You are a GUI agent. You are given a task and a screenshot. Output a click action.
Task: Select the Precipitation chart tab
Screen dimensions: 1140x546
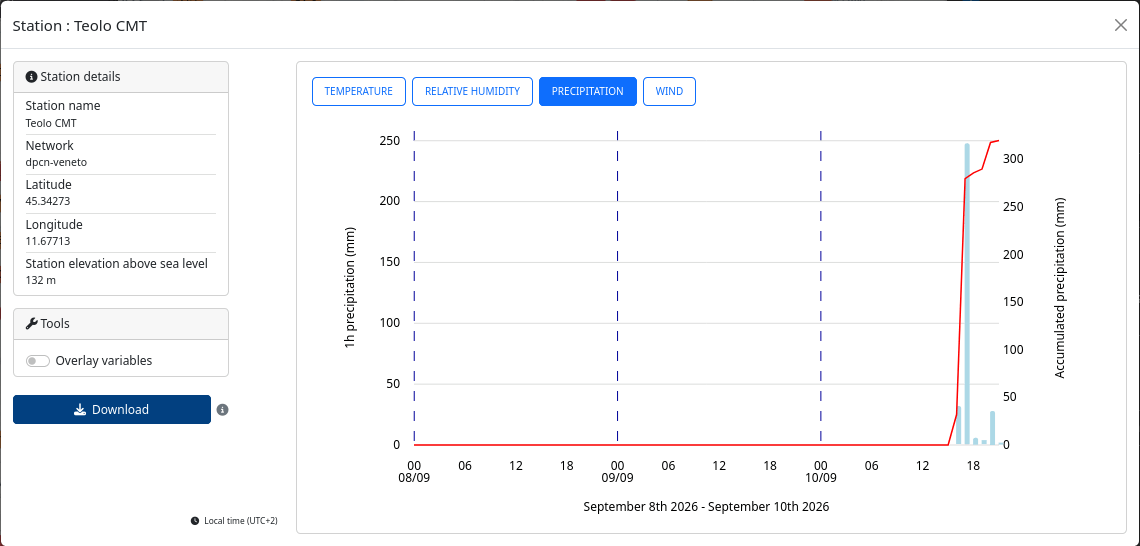pyautogui.click(x=587, y=92)
